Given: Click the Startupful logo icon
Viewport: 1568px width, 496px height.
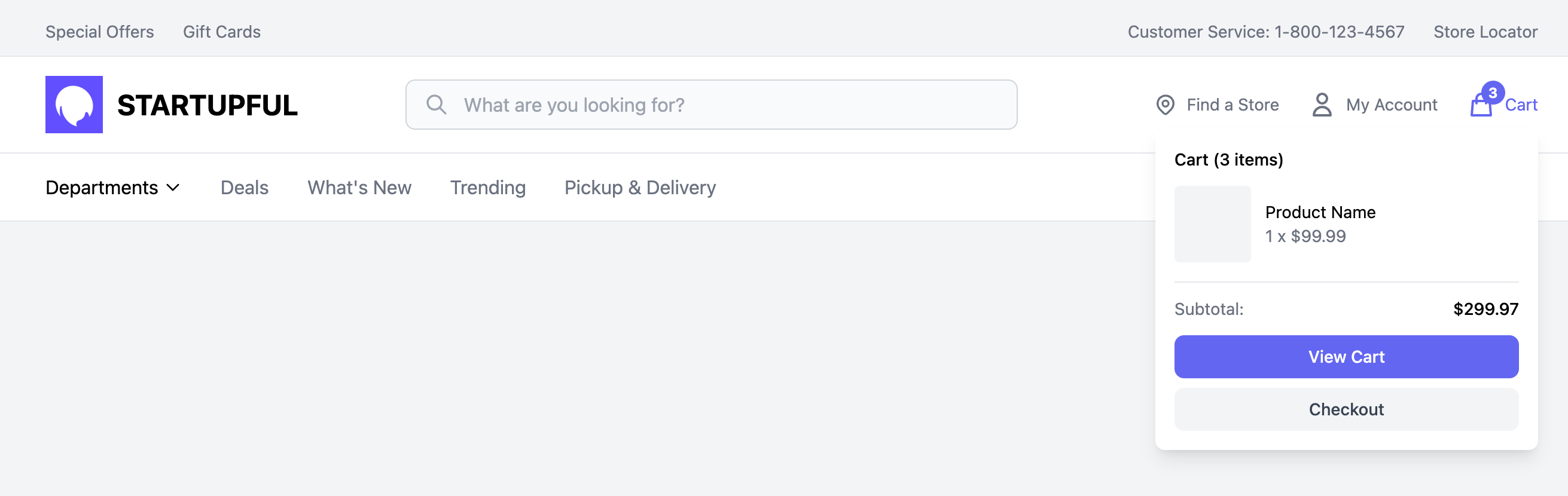Looking at the screenshot, I should 74,105.
